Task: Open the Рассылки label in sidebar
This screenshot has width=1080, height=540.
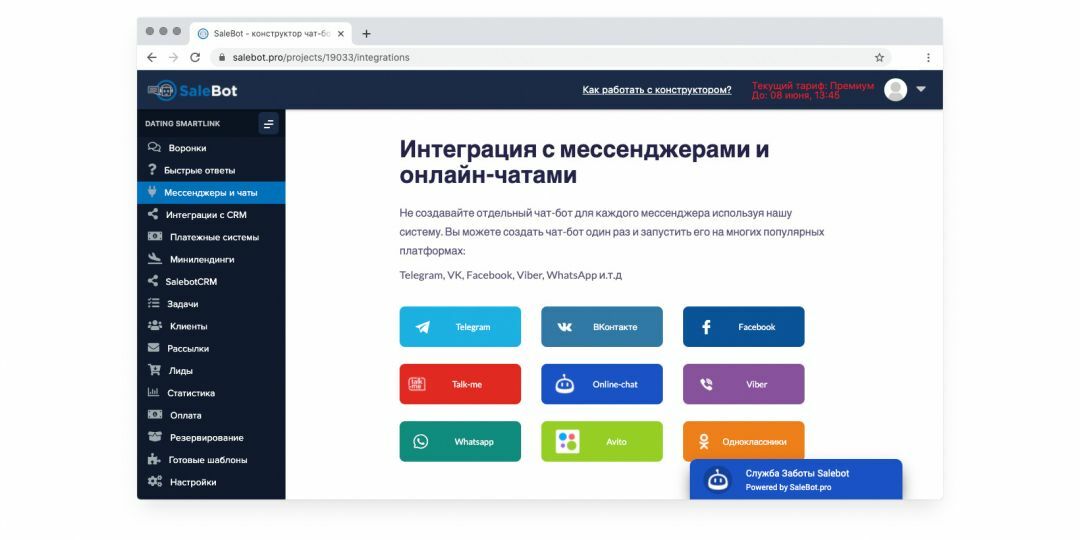Action: (x=188, y=349)
